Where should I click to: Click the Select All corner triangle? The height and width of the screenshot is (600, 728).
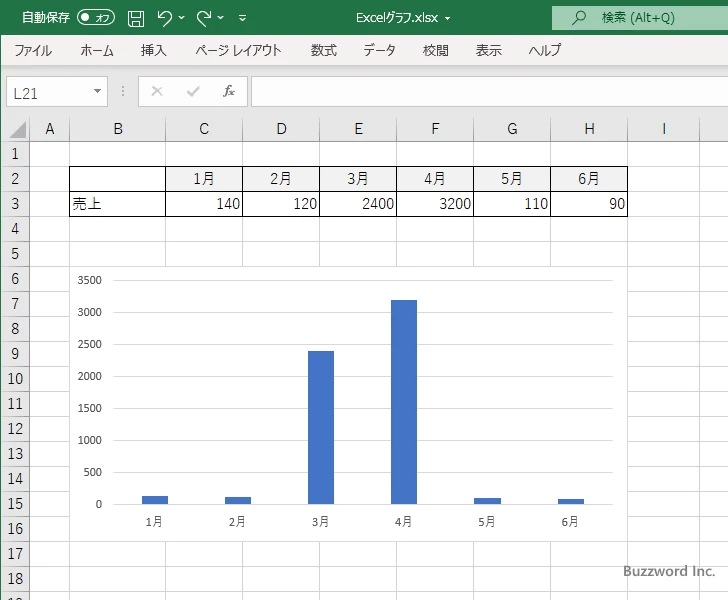pyautogui.click(x=17, y=130)
